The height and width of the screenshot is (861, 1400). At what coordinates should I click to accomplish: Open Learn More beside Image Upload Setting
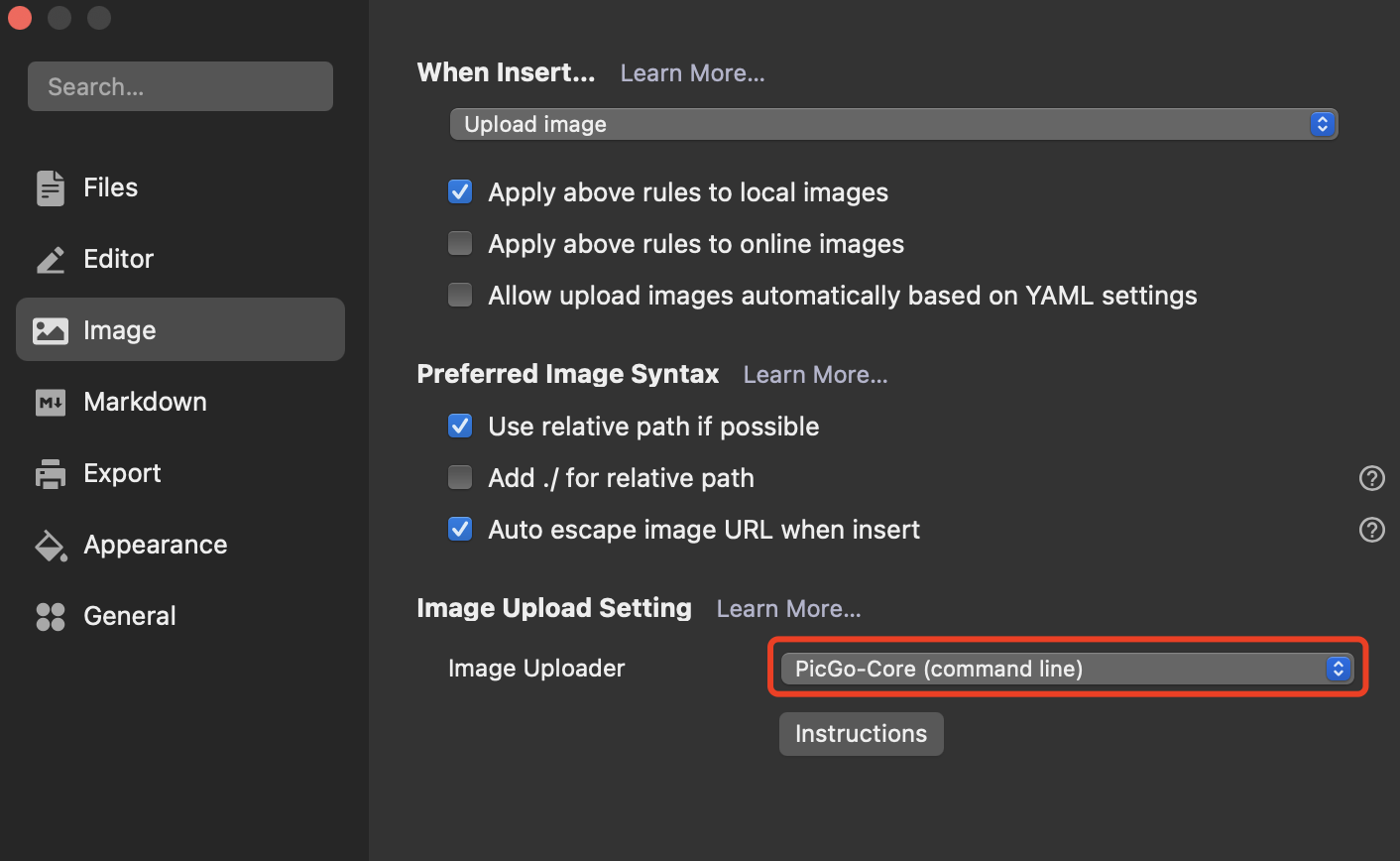click(788, 609)
